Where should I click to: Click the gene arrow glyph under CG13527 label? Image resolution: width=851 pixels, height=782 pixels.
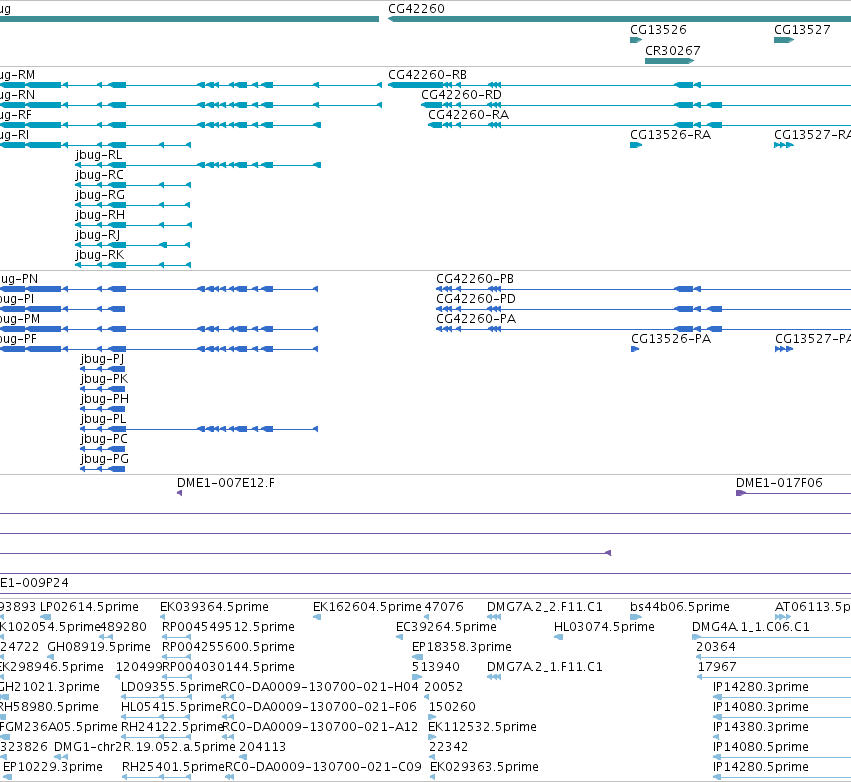pos(784,40)
